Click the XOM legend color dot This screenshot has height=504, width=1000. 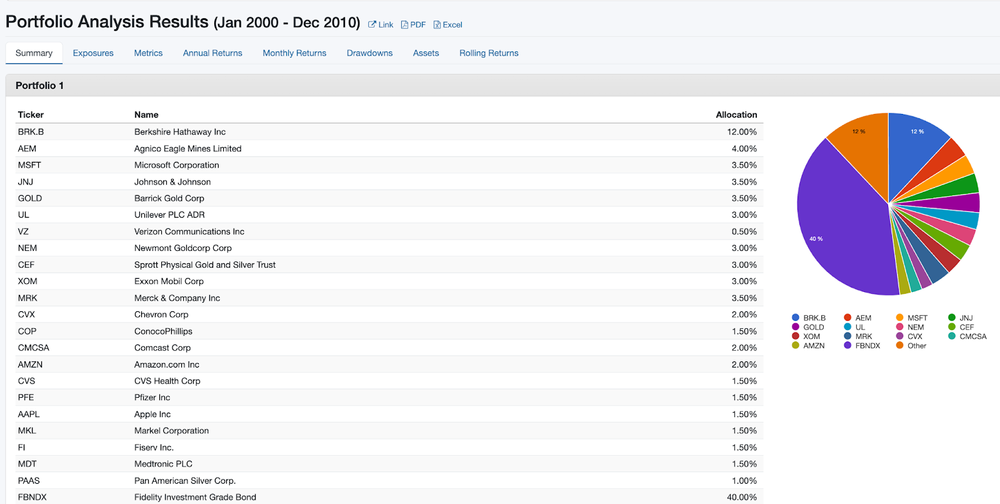coord(795,336)
